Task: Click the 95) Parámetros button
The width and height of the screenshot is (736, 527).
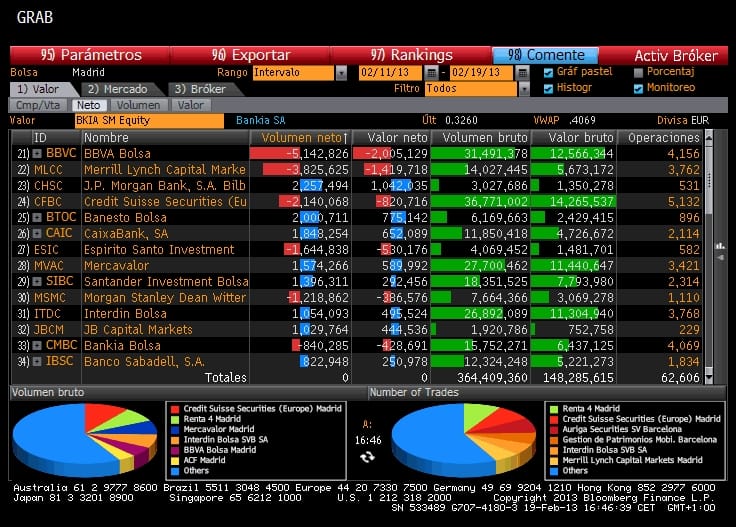Action: coord(90,55)
